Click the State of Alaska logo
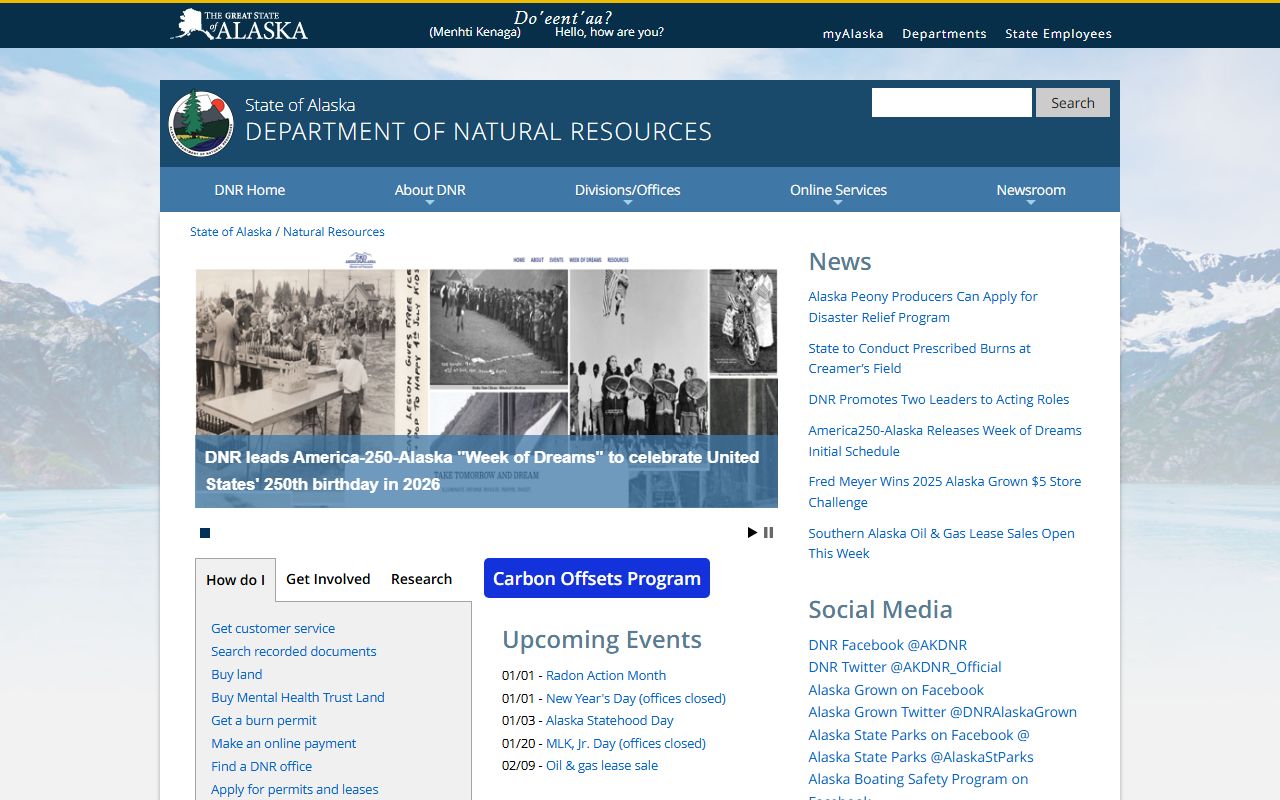1280x800 pixels. (240, 25)
